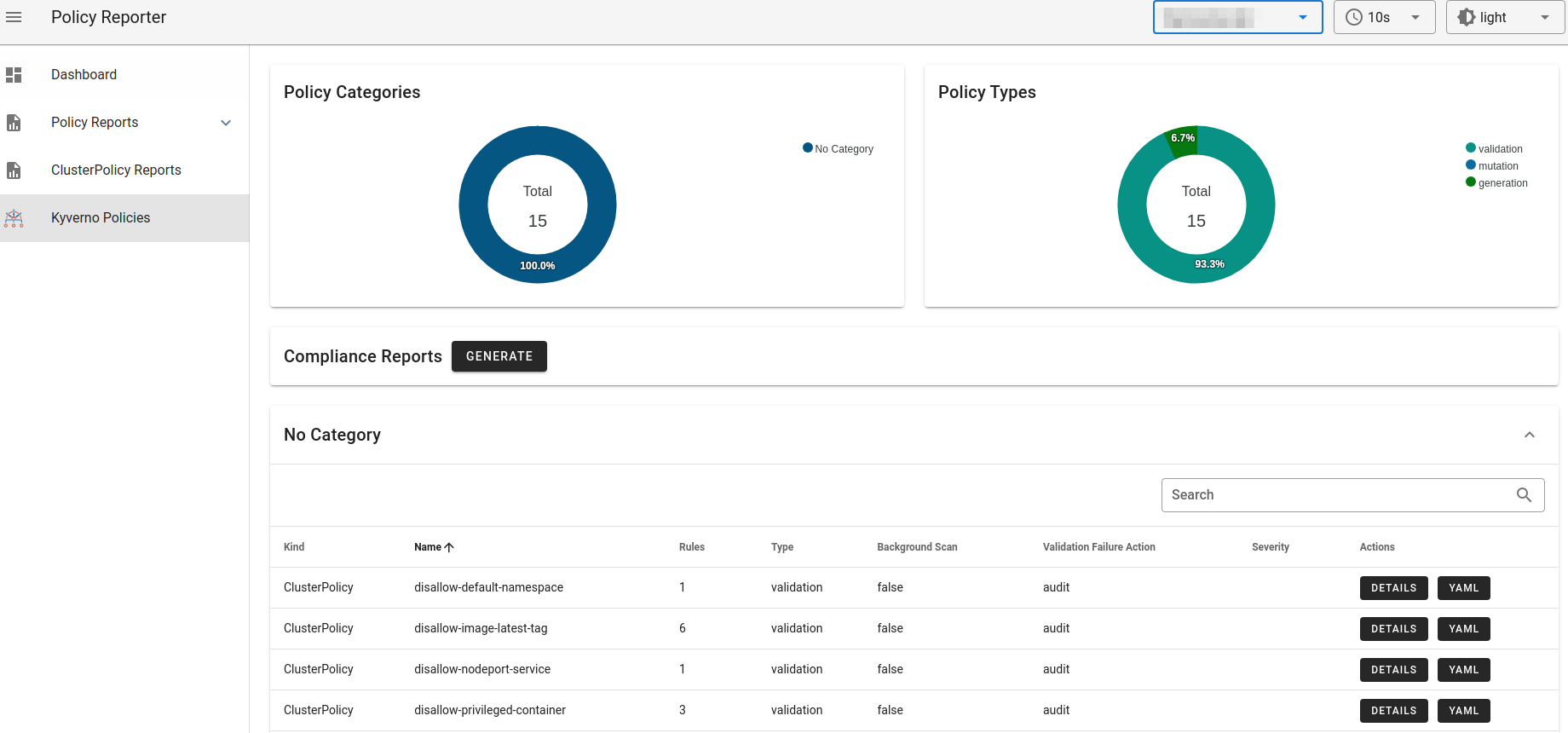The width and height of the screenshot is (1568, 733).
Task: Select Kyverno Policies in the sidebar
Action: pos(124,218)
